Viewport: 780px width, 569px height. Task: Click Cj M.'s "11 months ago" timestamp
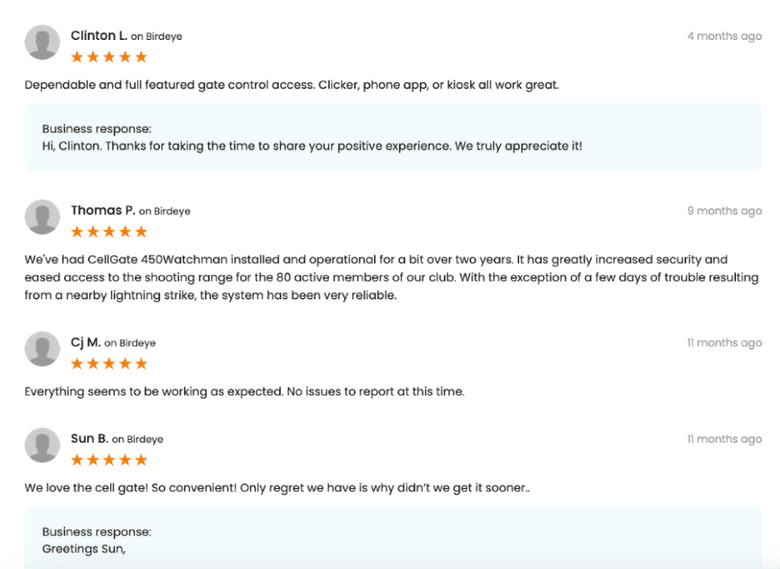(724, 343)
